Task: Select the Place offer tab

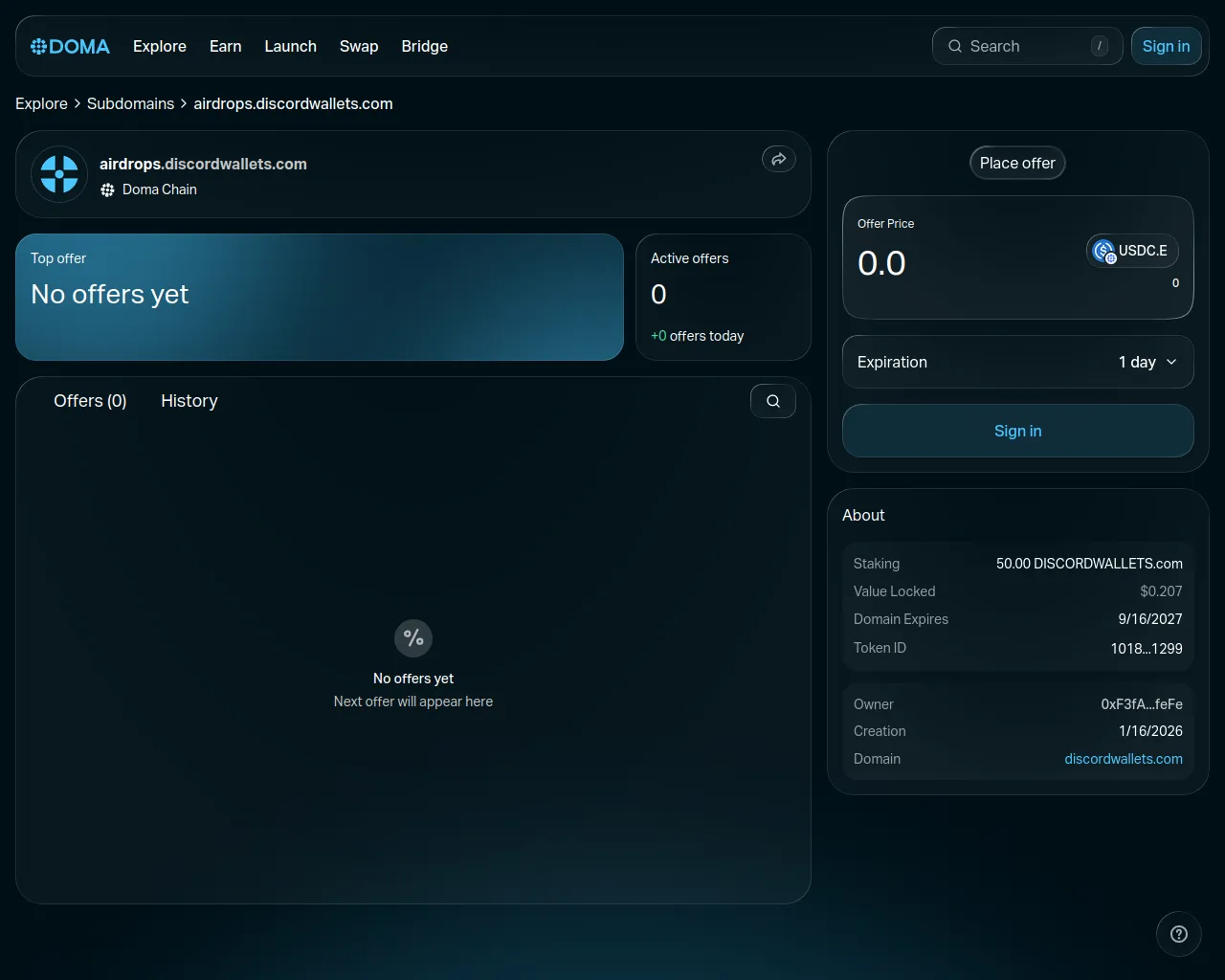Action: tap(1017, 163)
